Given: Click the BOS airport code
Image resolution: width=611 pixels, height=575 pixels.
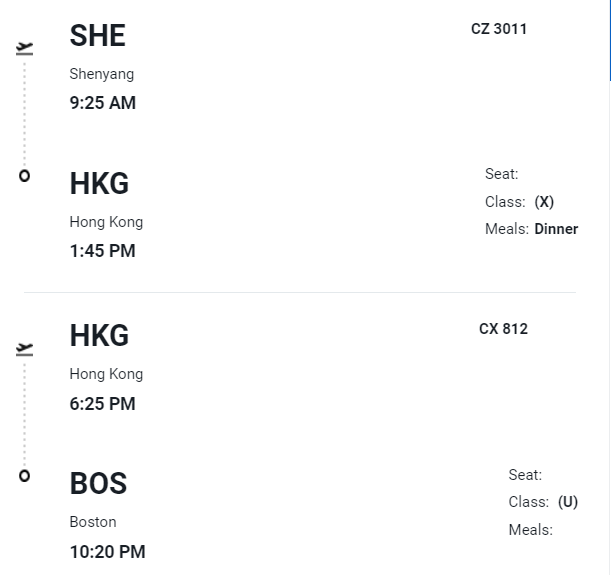Looking at the screenshot, I should pyautogui.click(x=98, y=484).
